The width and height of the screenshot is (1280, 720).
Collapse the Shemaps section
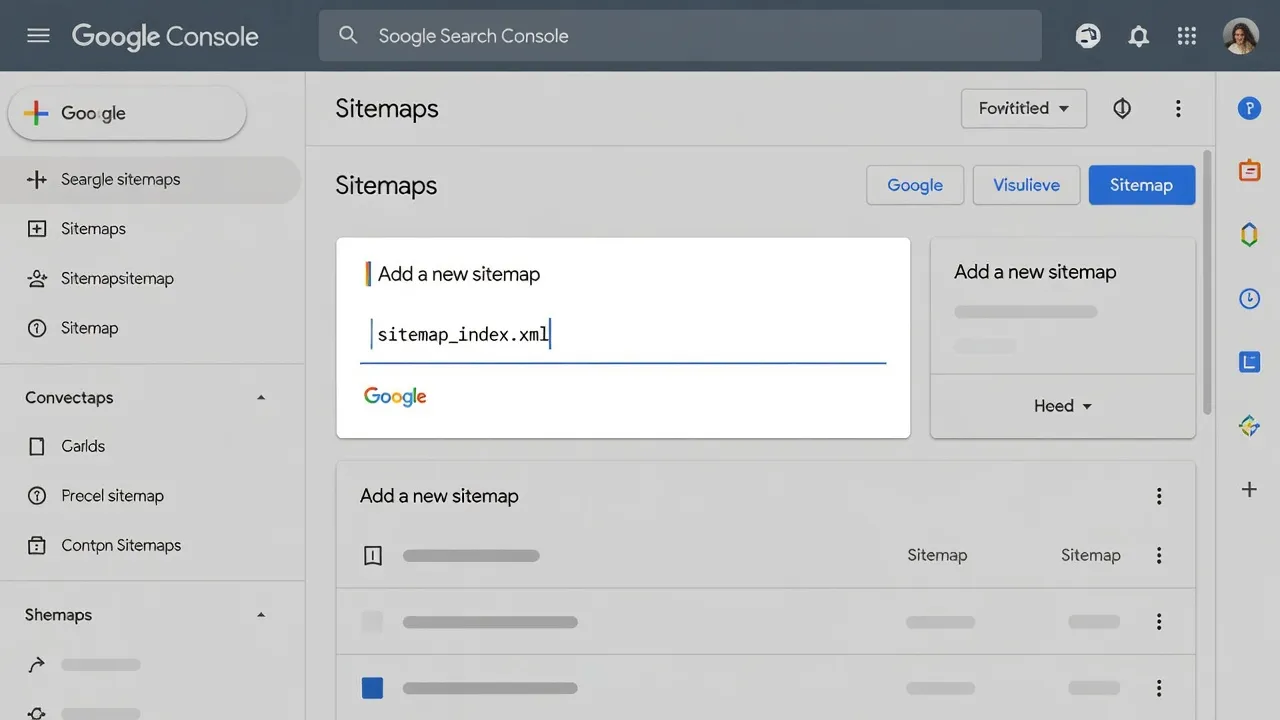coord(261,615)
